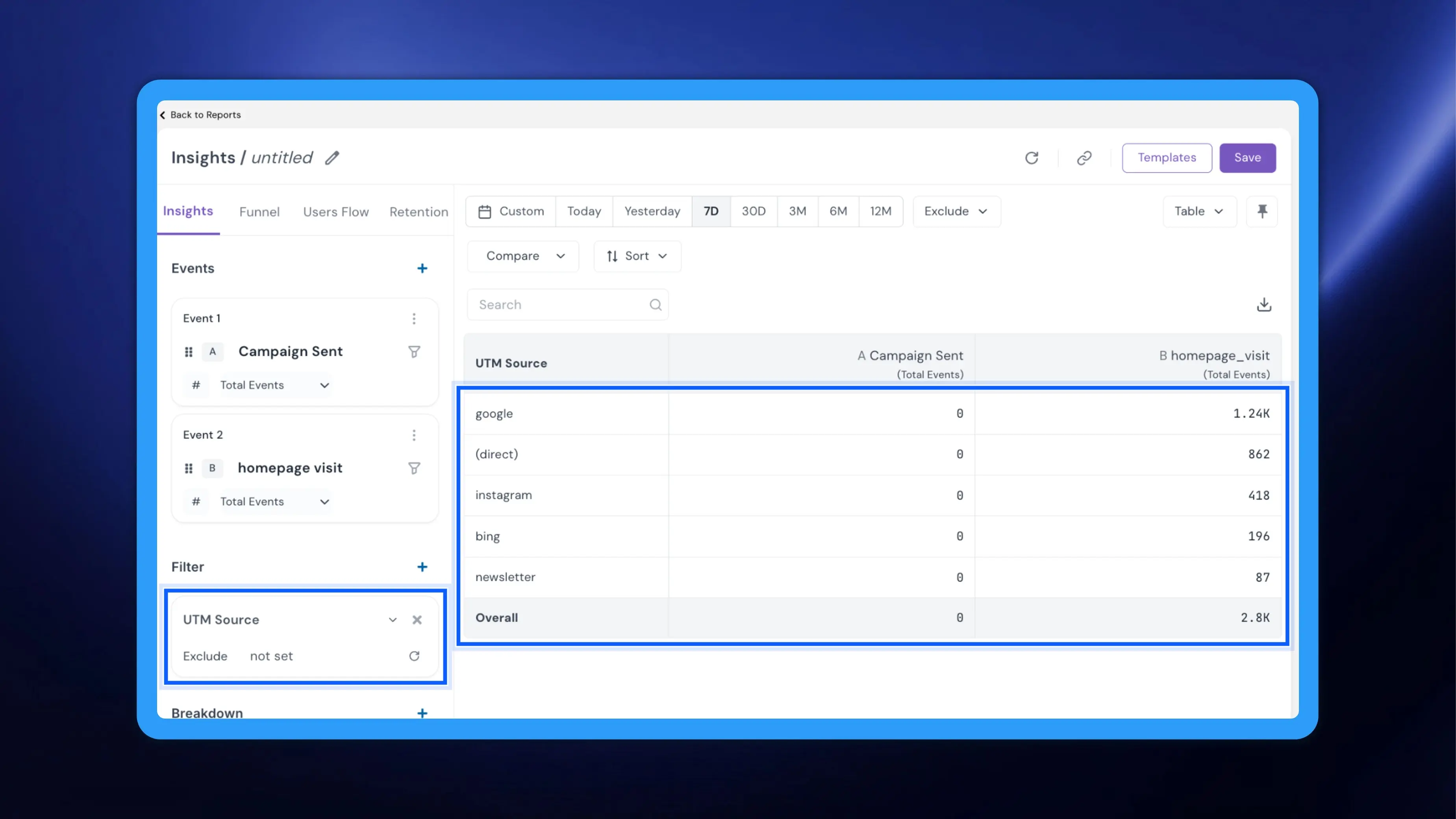Expand Total Events dropdown for homepage visit
1456x819 pixels.
[275, 502]
